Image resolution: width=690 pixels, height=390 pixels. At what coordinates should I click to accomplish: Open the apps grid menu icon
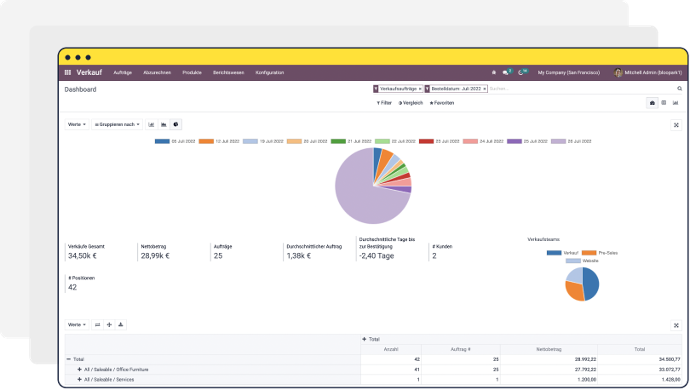coord(67,73)
